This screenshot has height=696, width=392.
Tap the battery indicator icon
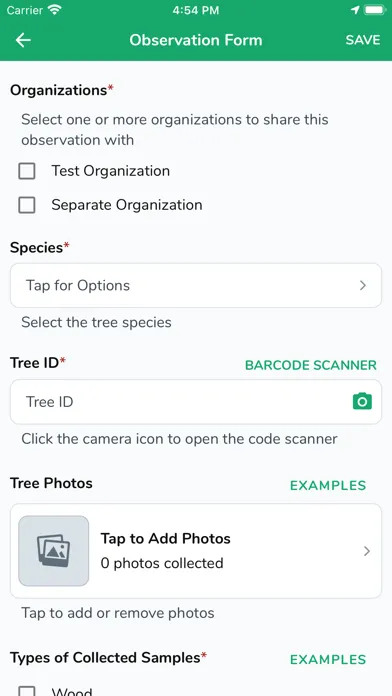click(x=375, y=10)
